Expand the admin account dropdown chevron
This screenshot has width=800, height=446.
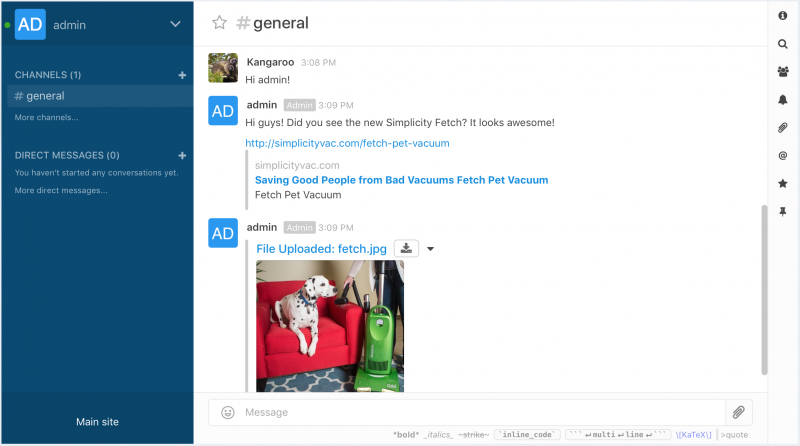pos(175,24)
